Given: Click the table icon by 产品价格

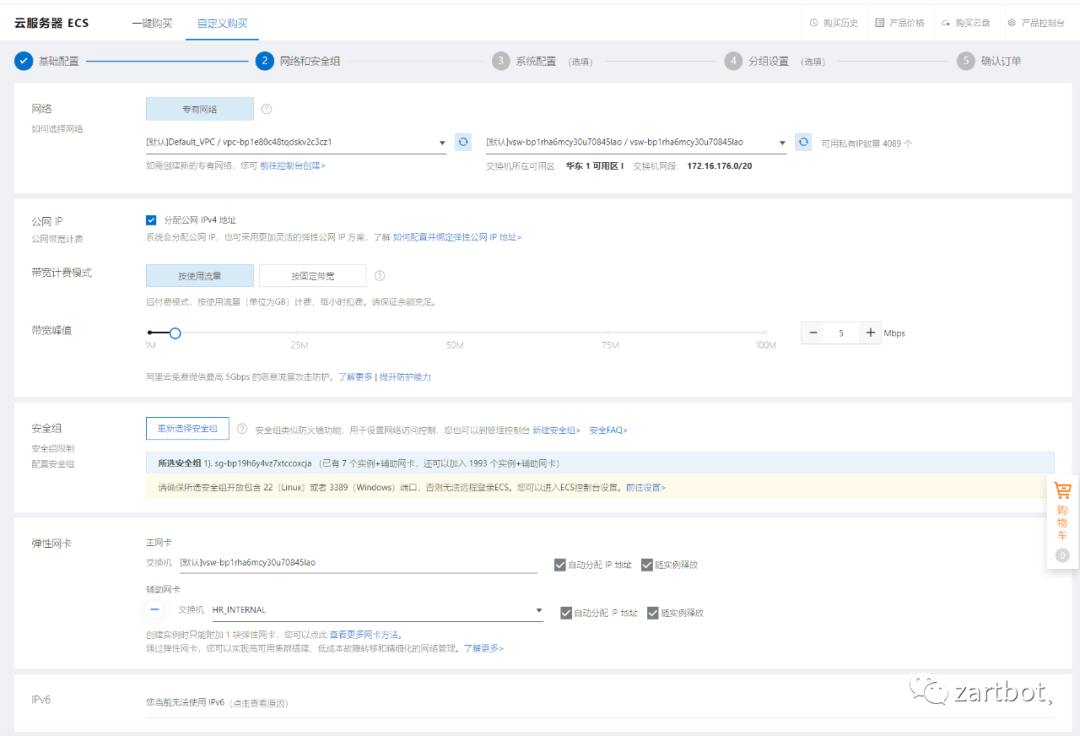Looking at the screenshot, I should (880, 23).
